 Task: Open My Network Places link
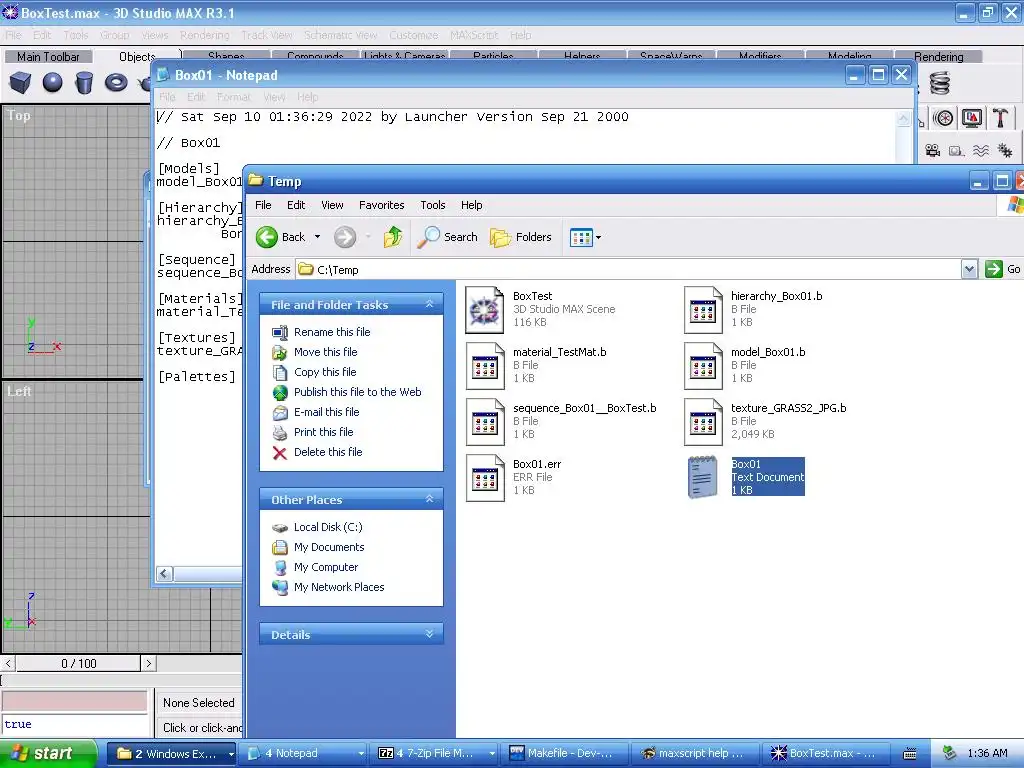339,587
